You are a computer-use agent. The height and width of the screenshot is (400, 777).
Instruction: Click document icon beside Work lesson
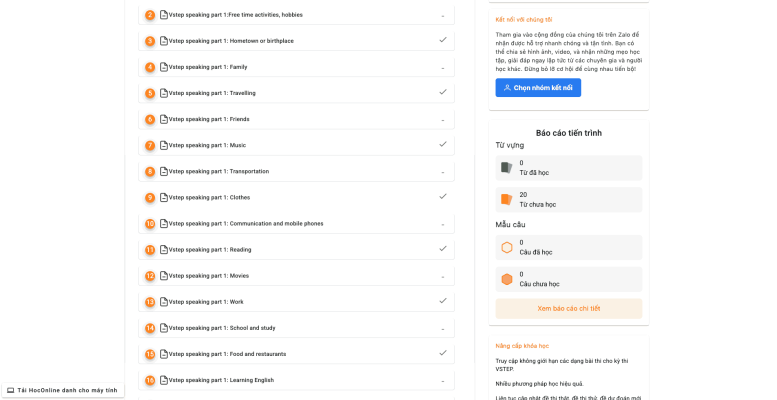164,302
